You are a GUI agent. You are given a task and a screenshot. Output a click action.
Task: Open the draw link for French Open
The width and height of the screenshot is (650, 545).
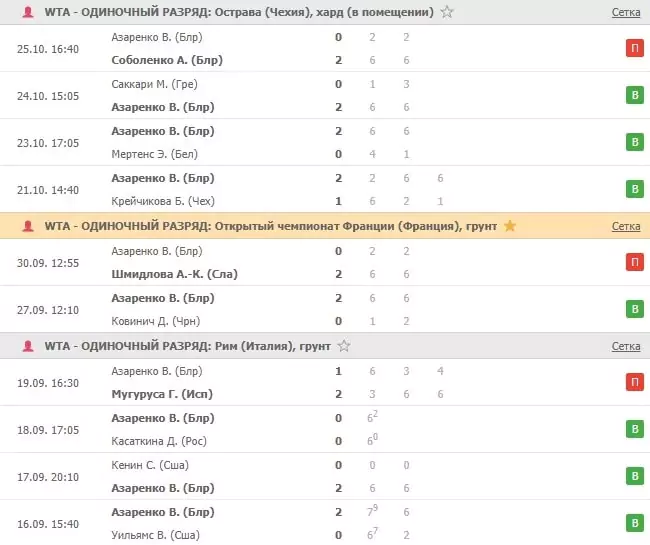[x=626, y=226]
